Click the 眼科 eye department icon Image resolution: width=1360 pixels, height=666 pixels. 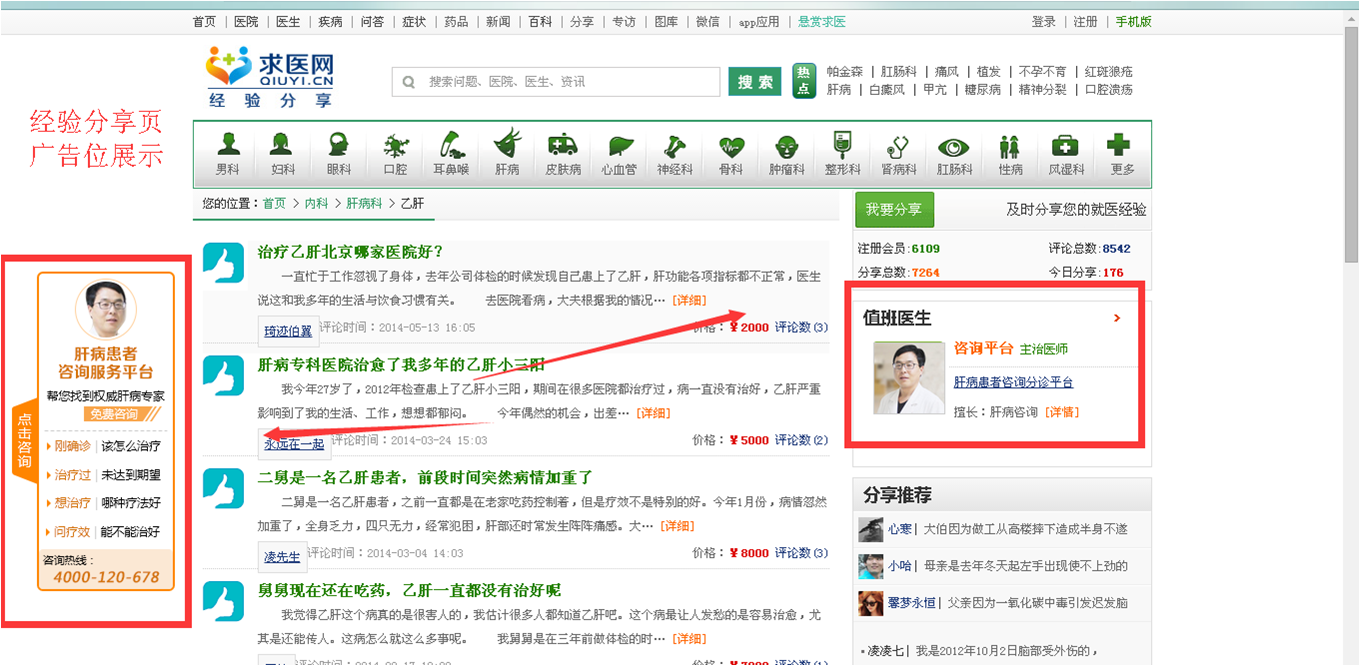point(339,152)
